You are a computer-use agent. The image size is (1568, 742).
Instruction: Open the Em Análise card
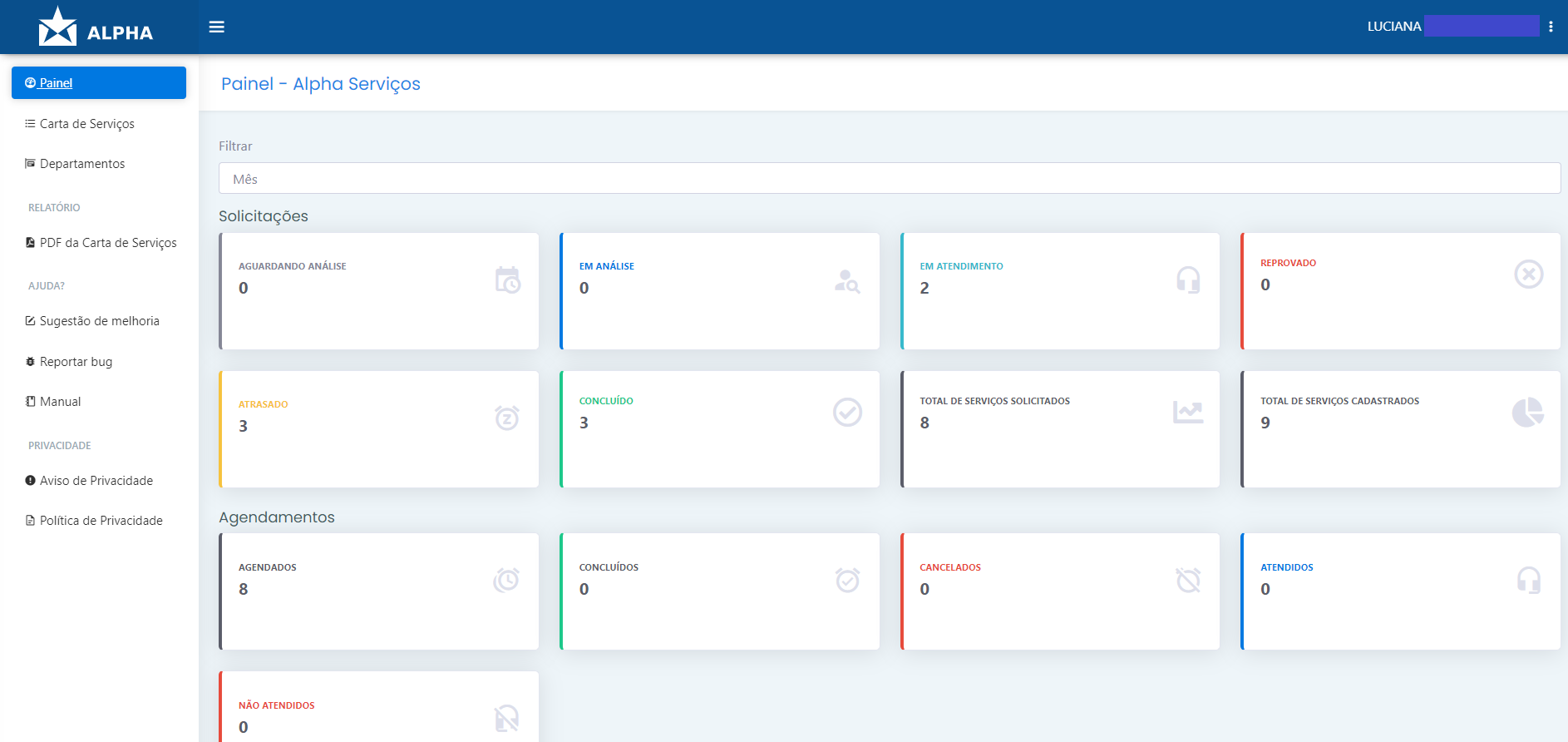click(x=719, y=291)
